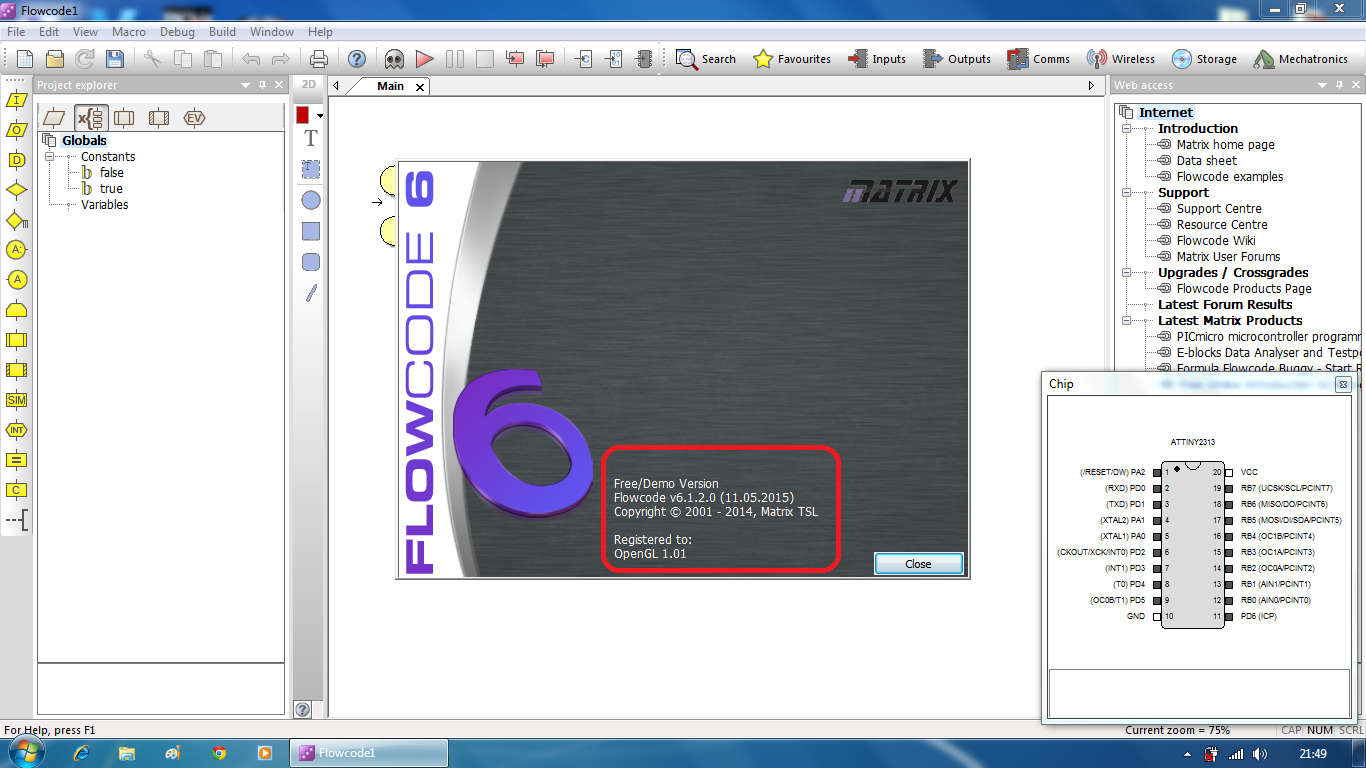The height and width of the screenshot is (768, 1366).
Task: Click the Save floppy disk icon
Action: 115,59
